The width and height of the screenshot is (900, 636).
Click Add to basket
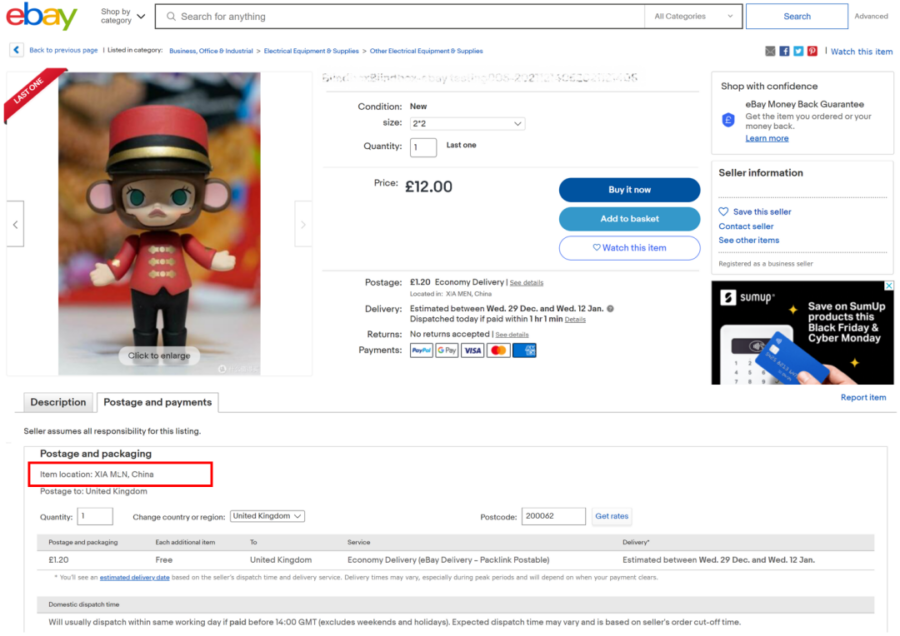pos(629,219)
